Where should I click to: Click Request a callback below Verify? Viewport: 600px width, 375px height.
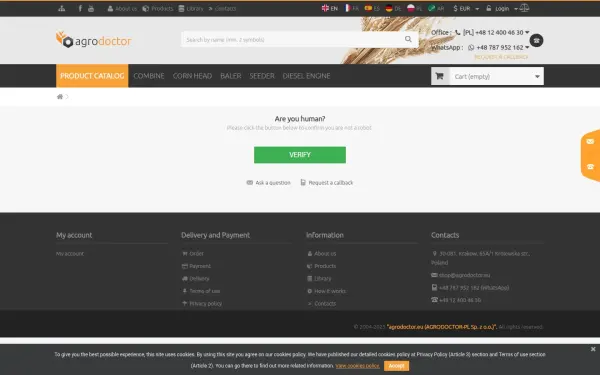click(x=327, y=183)
